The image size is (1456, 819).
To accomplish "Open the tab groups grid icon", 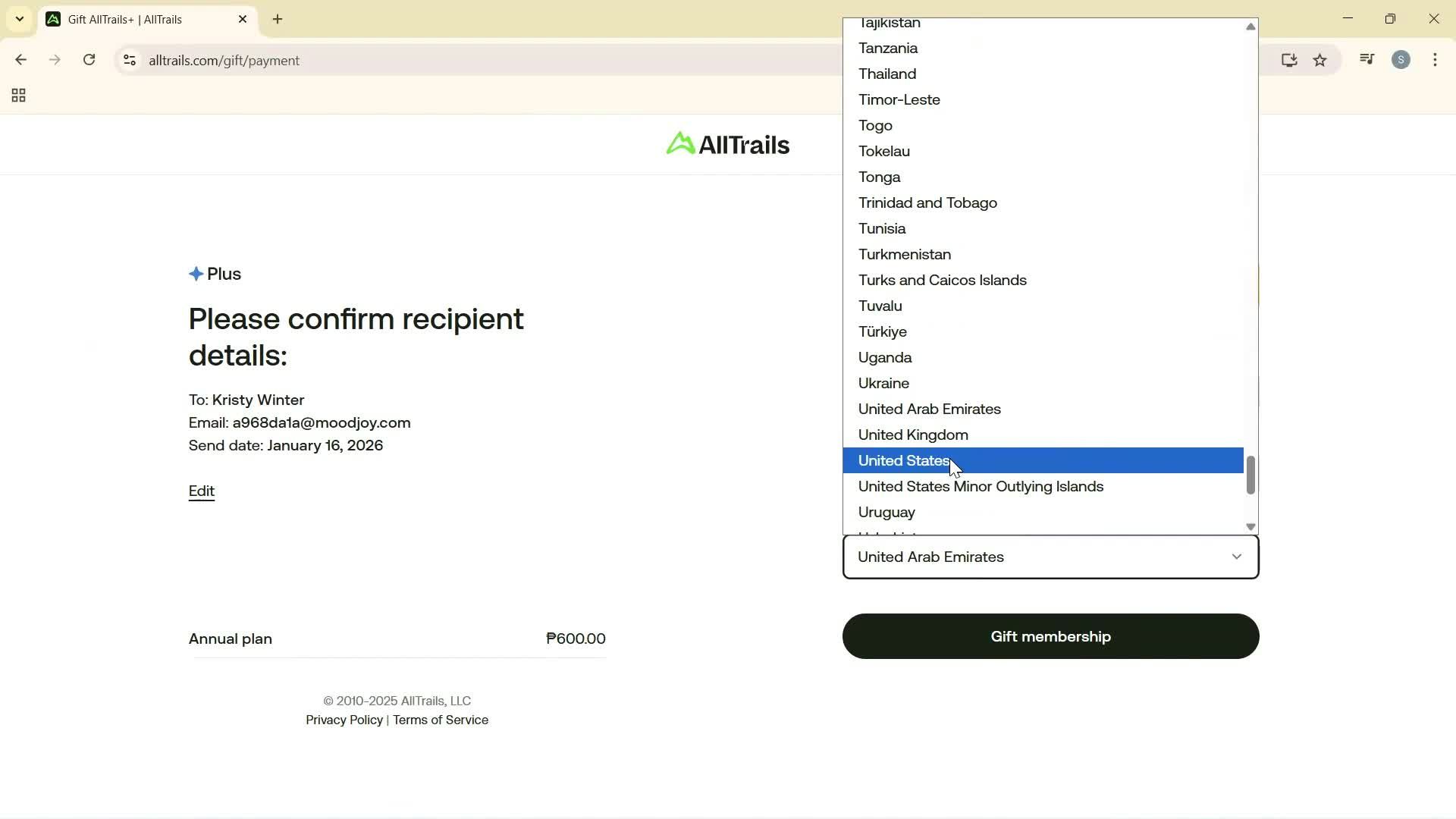I will 18,96.
